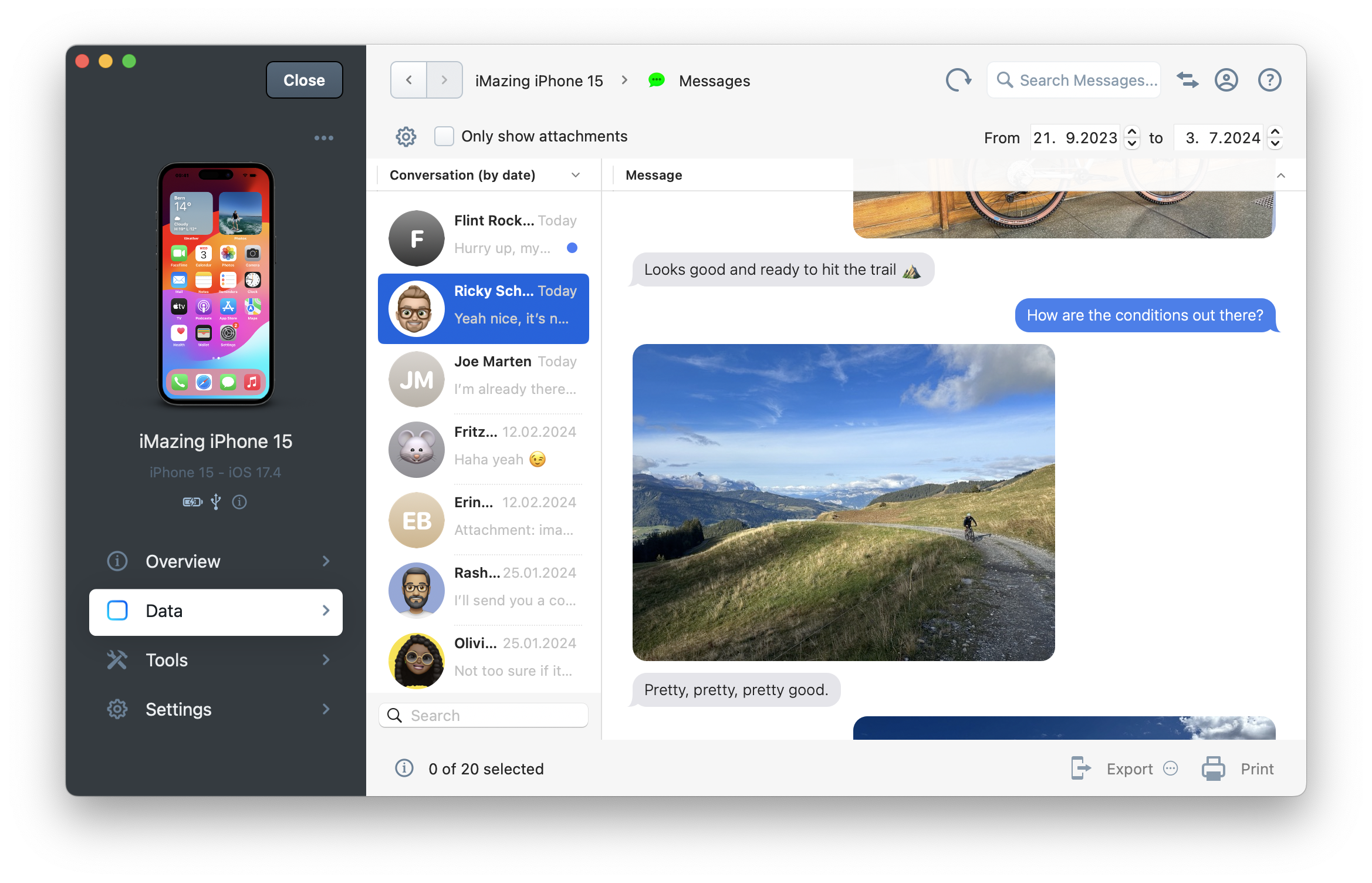Open Messages view settings gear
This screenshot has height=883, width=1372.
[405, 137]
